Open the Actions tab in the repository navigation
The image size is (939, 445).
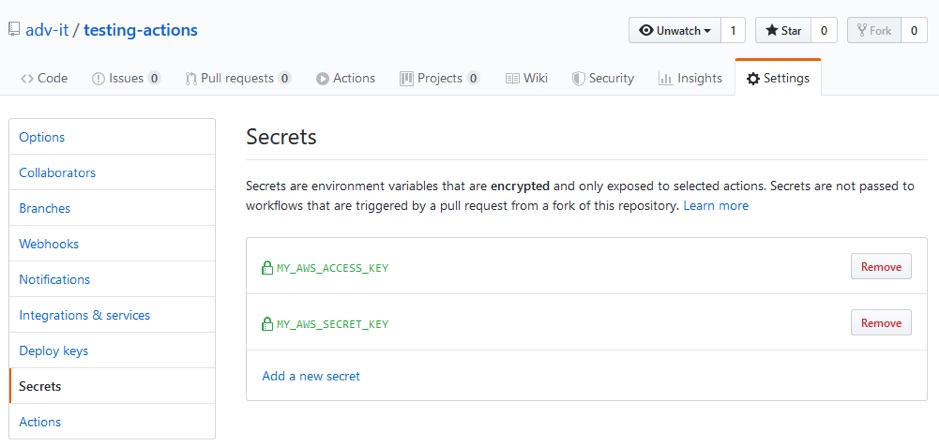345,78
